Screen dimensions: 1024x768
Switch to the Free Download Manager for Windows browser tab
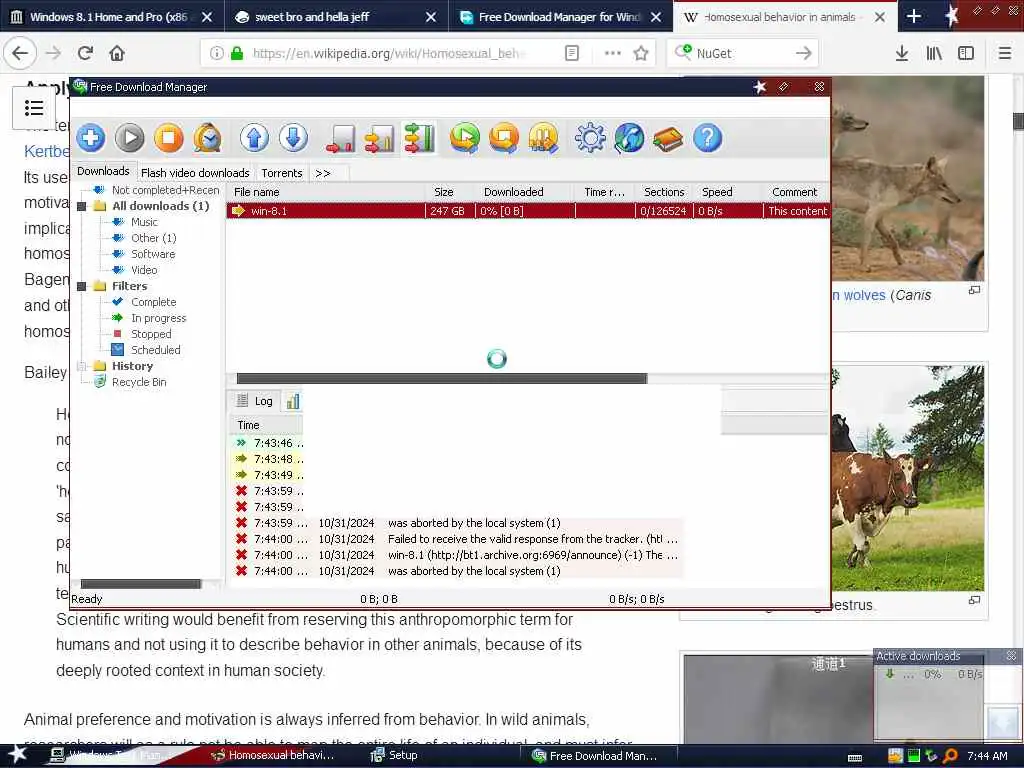[560, 17]
